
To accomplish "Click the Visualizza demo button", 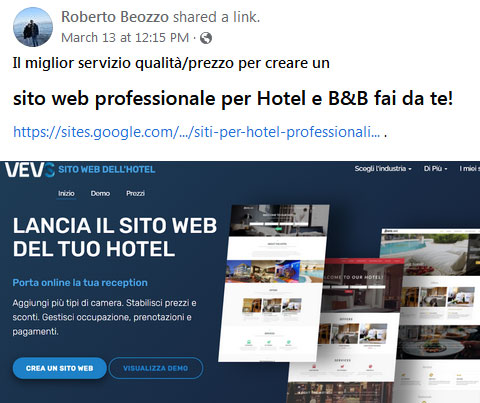I will (x=156, y=368).
